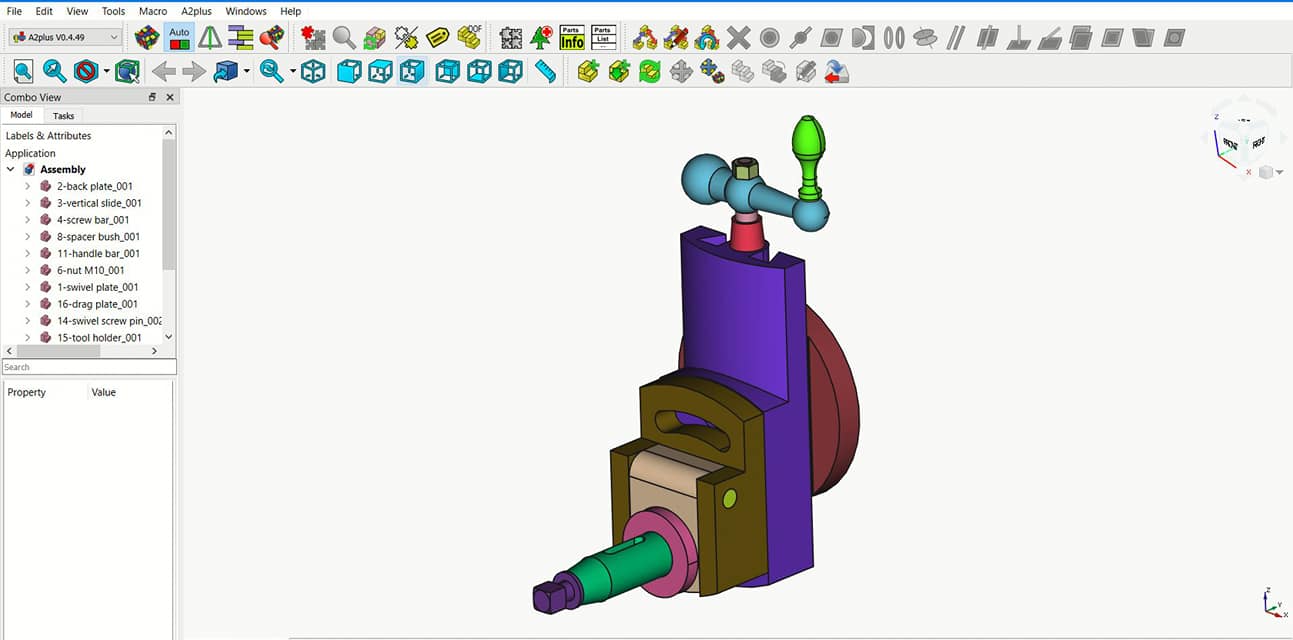The image size is (1293, 640).
Task: Generate the Parts List
Action: 603,38
